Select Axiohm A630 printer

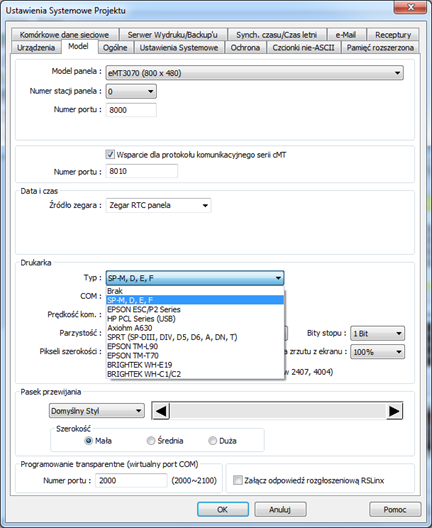(x=195, y=328)
